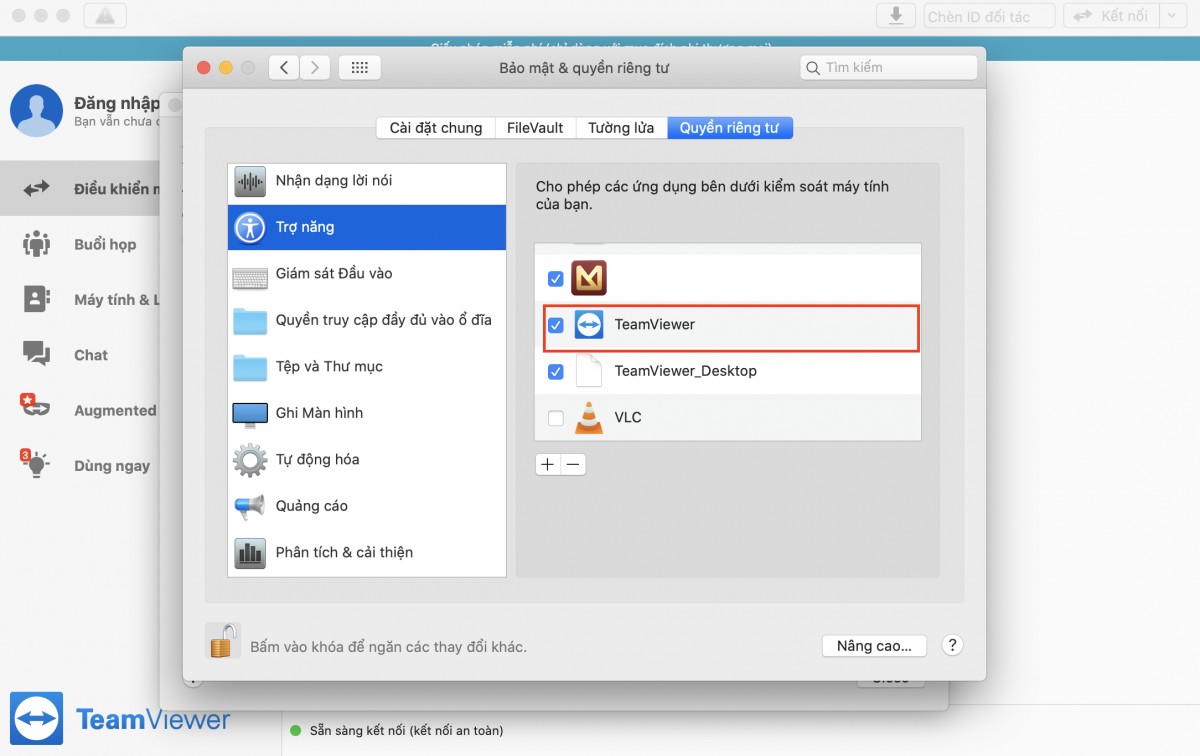This screenshot has height=756, width=1200.
Task: Click the Dùng ngay lightbulb icon
Action: point(35,463)
